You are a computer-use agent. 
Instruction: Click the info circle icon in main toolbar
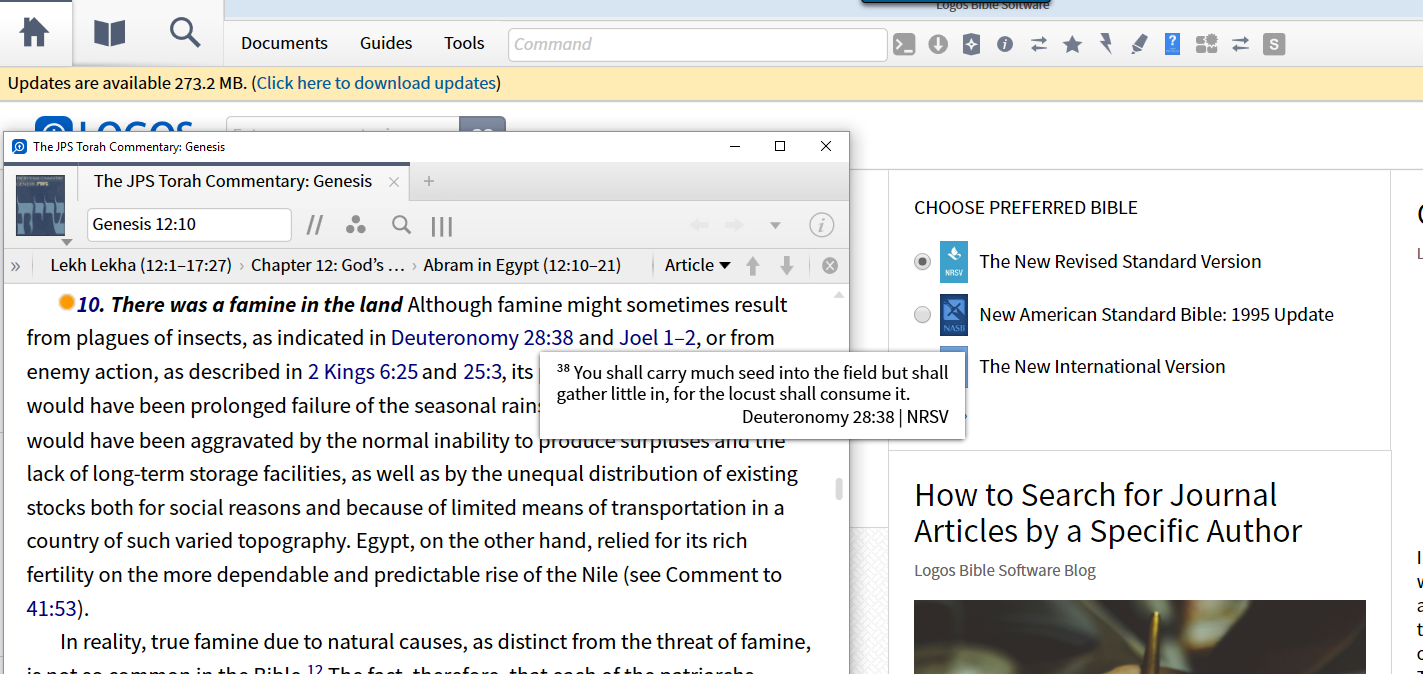1005,44
